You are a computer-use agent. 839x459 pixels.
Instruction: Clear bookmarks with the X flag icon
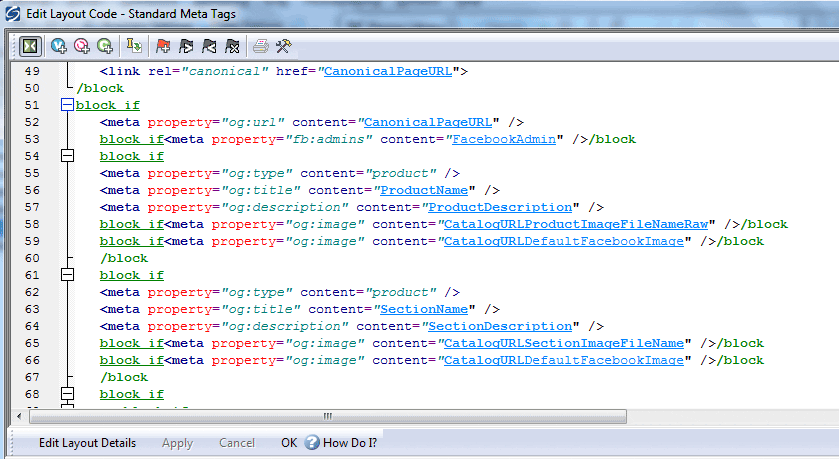[232, 45]
